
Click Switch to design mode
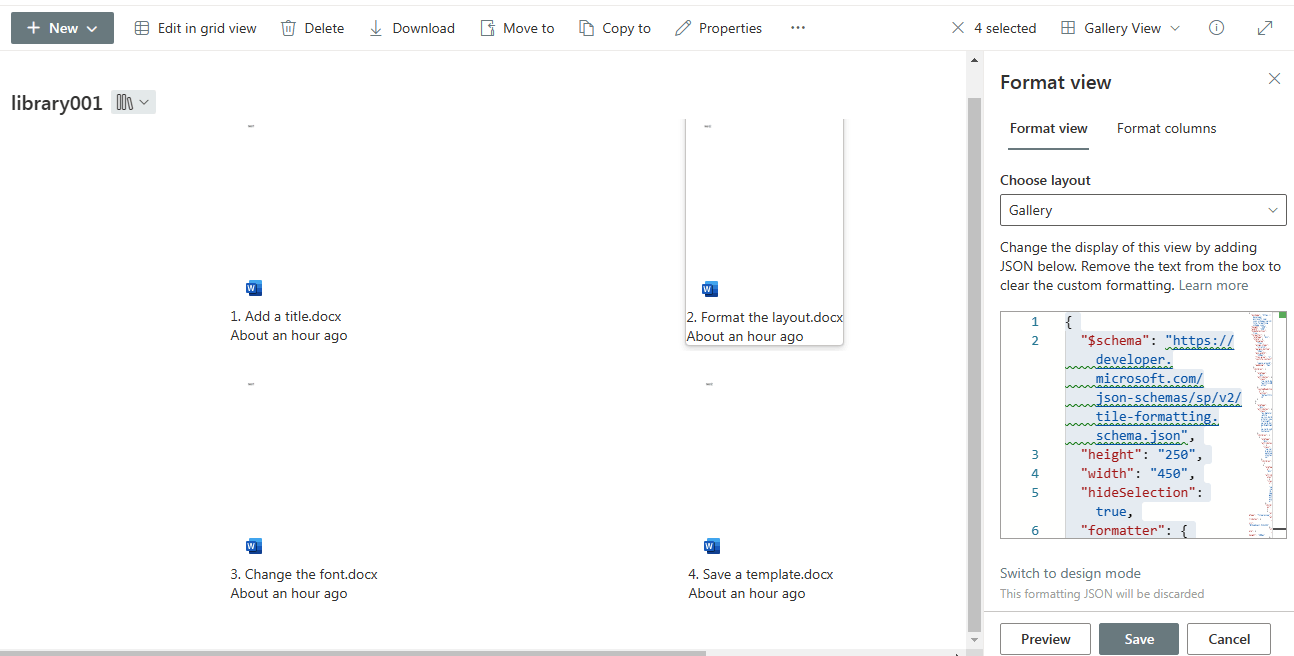coord(1070,573)
